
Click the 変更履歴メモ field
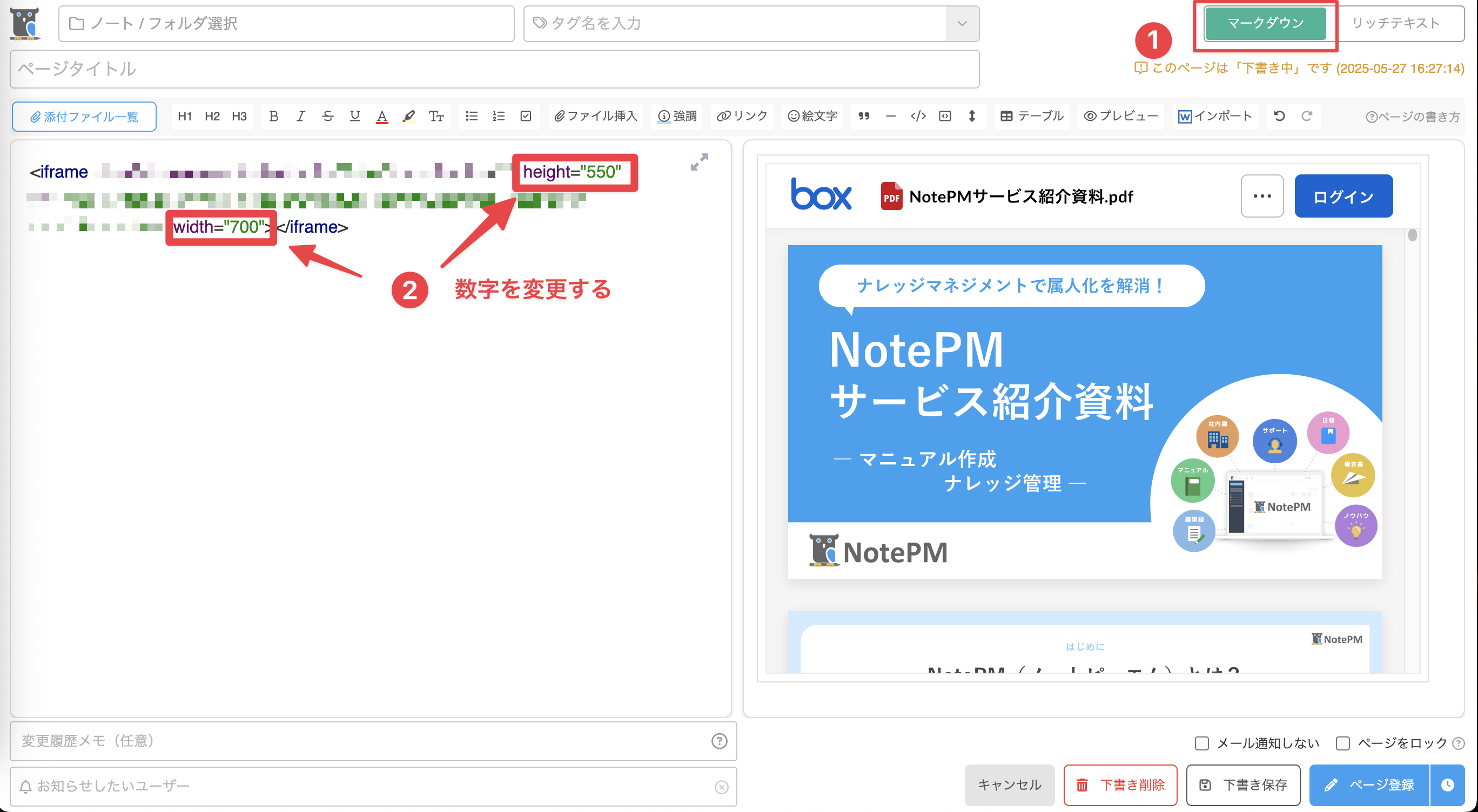click(x=373, y=741)
